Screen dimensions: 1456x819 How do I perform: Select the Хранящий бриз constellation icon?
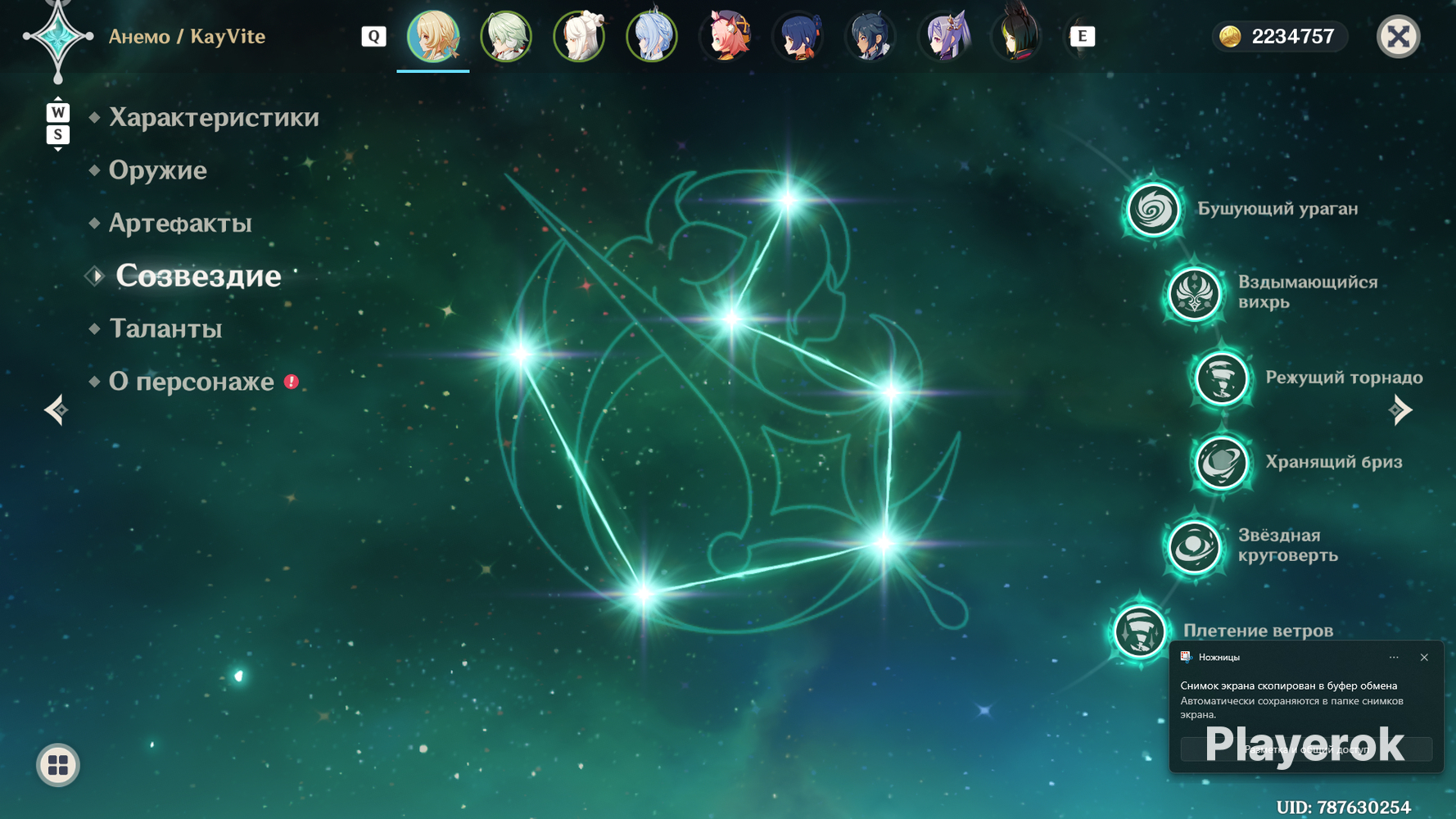[1221, 463]
